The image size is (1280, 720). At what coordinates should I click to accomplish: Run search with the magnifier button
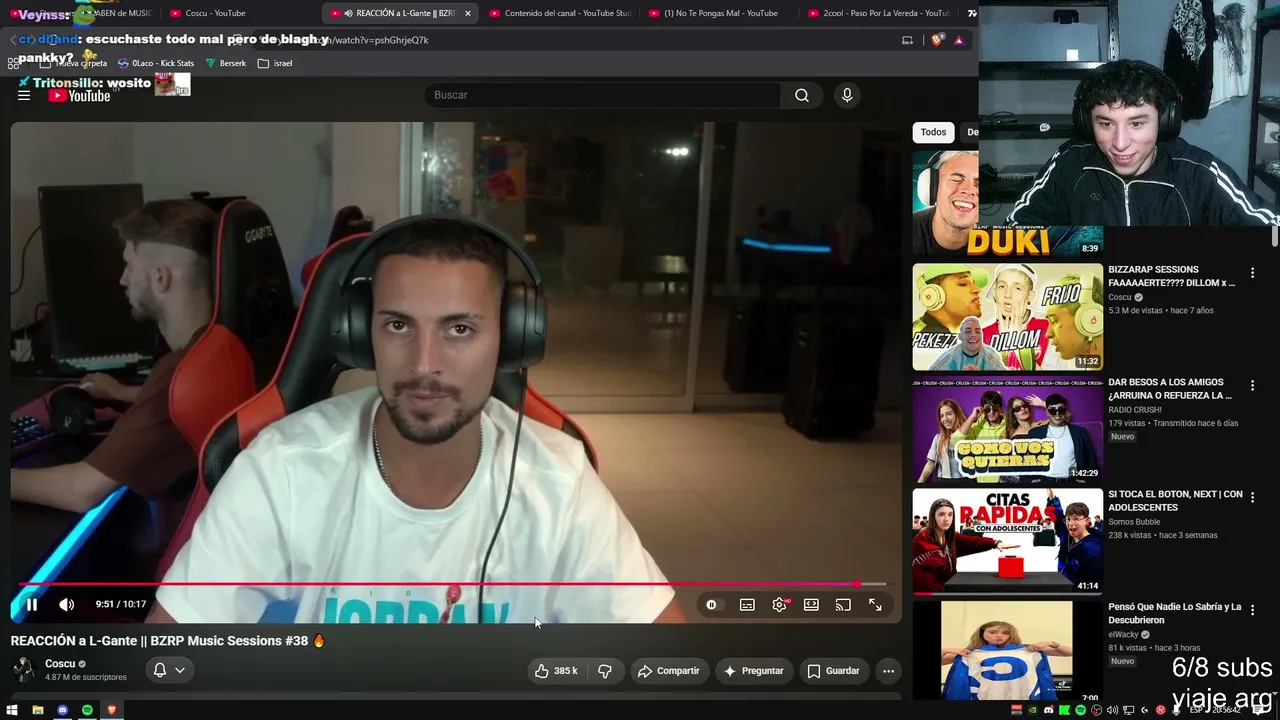(x=802, y=95)
